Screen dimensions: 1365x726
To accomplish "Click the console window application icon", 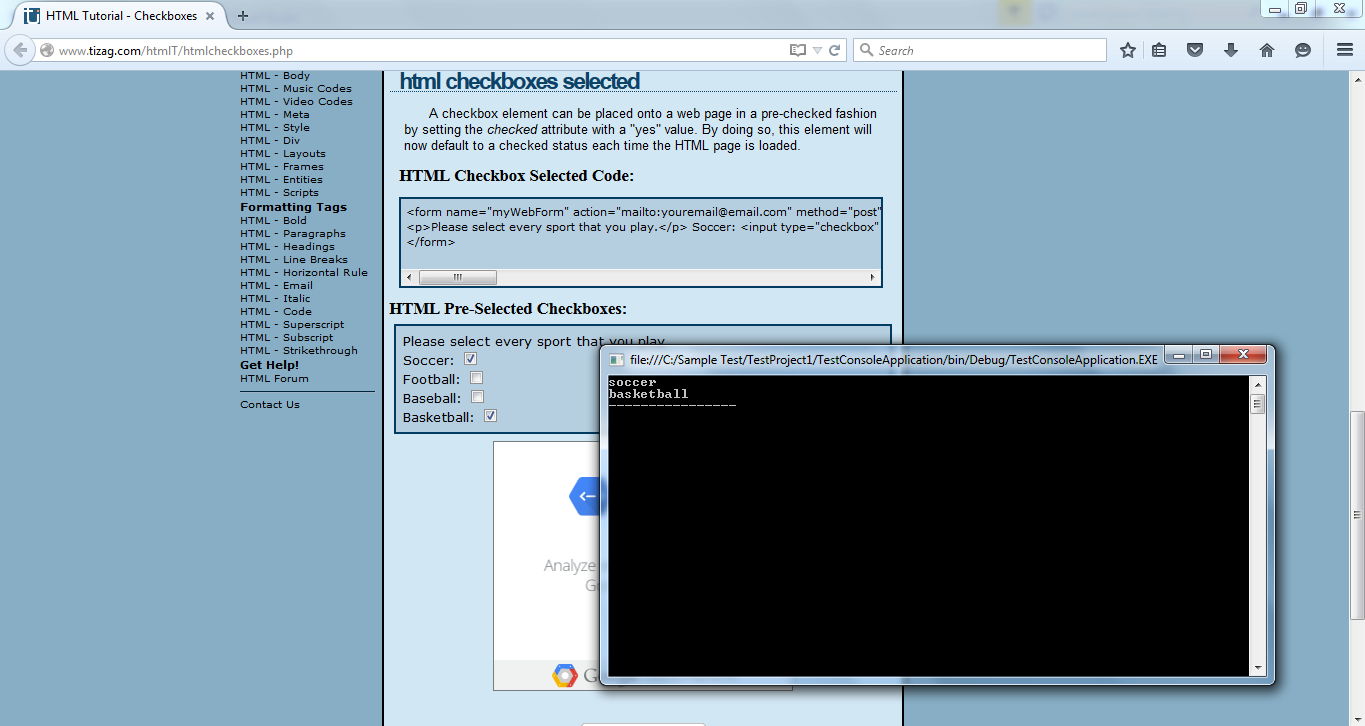I will pos(617,359).
